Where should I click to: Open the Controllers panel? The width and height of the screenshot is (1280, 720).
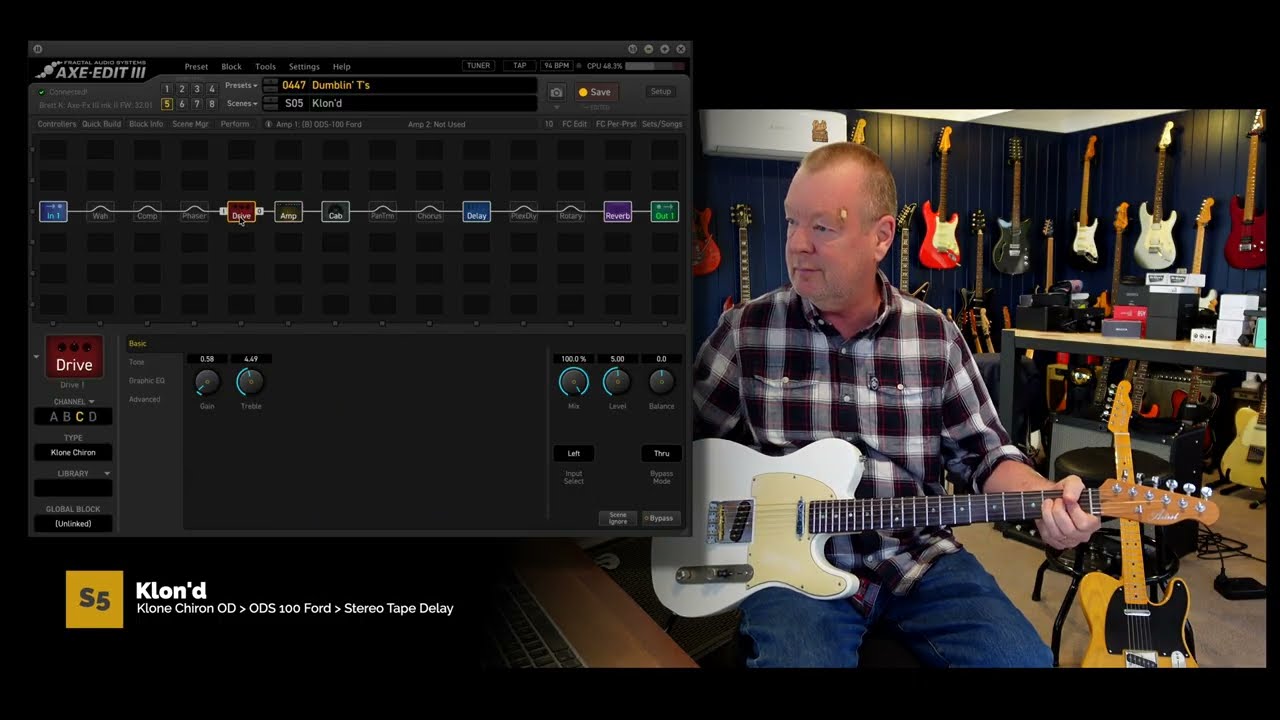pyautogui.click(x=57, y=124)
